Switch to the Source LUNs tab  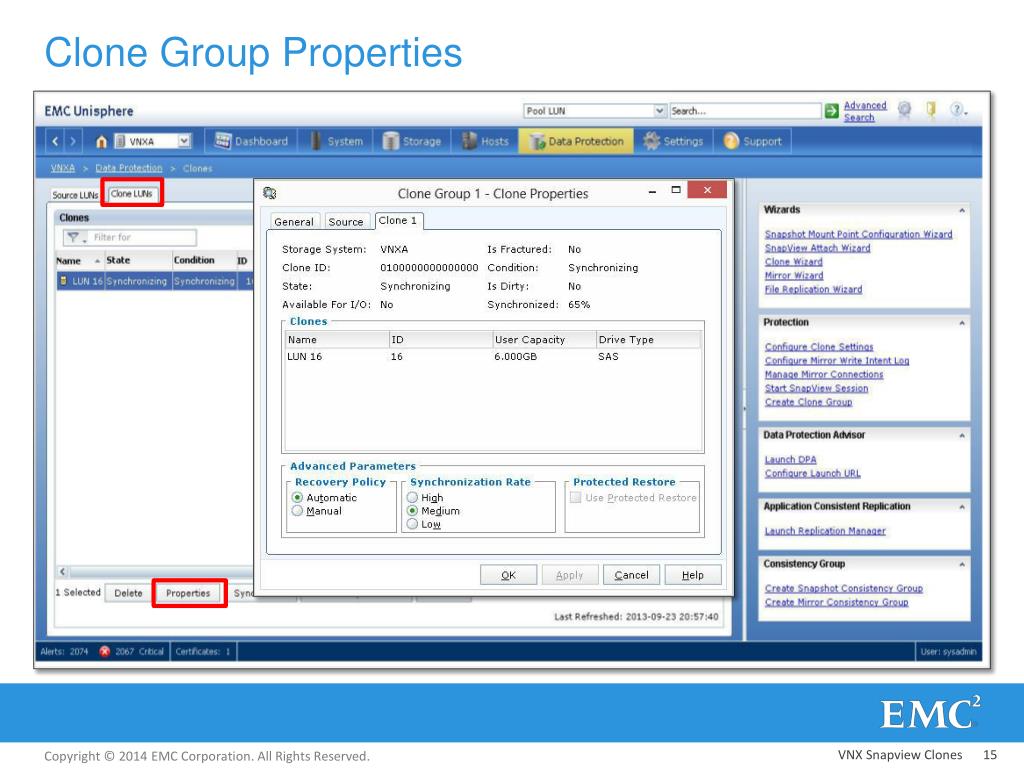click(x=75, y=195)
